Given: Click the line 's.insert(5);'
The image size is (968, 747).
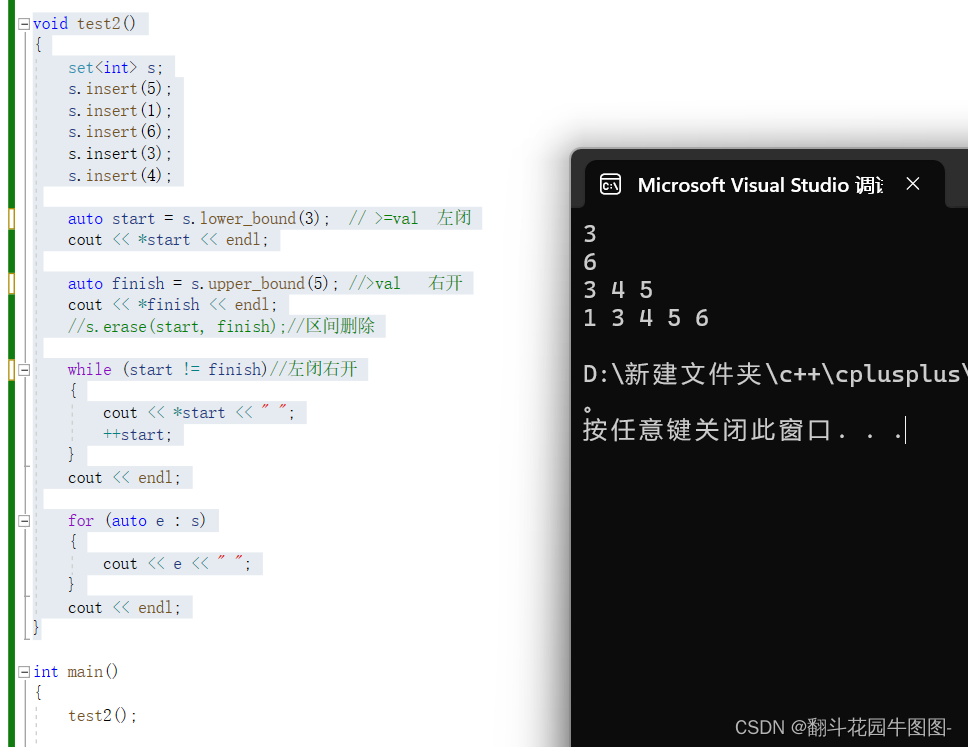Looking at the screenshot, I should (120, 89).
